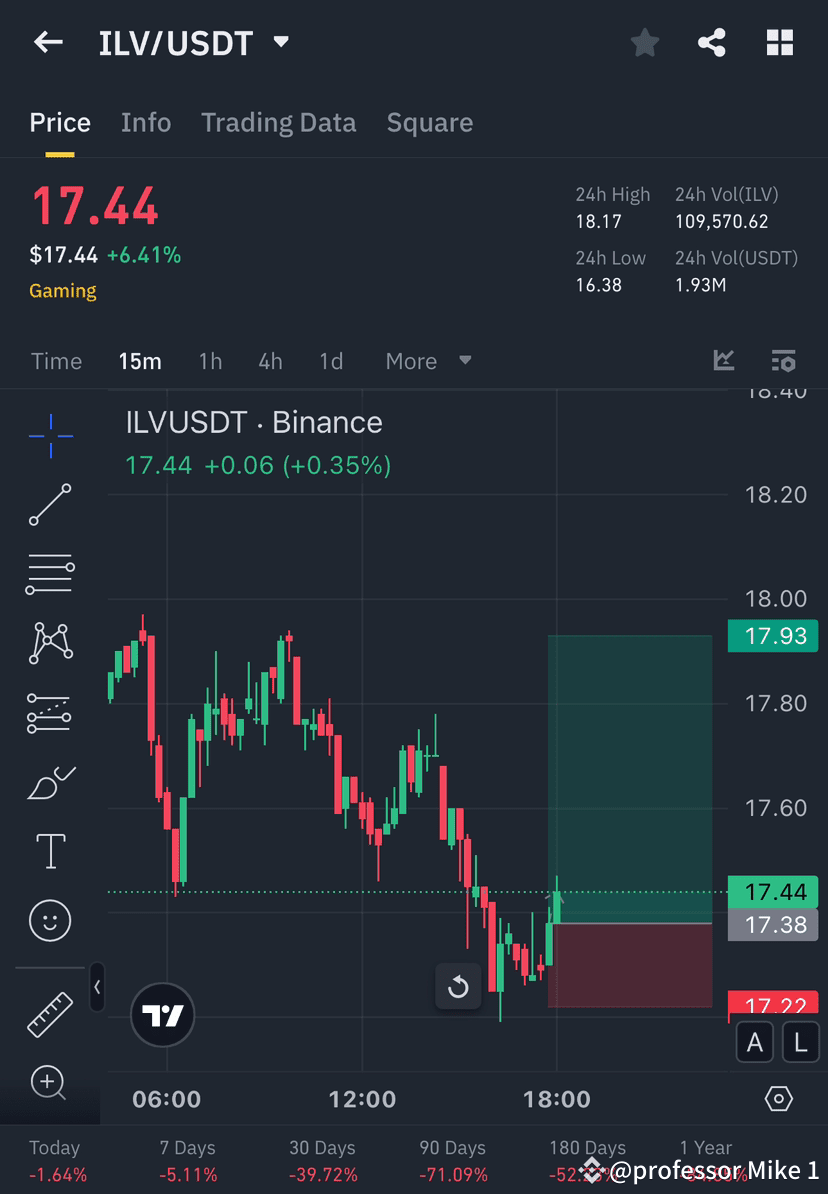Open the XABCD pattern drawing tool
Screen dimensions: 828x1194
coord(50,643)
